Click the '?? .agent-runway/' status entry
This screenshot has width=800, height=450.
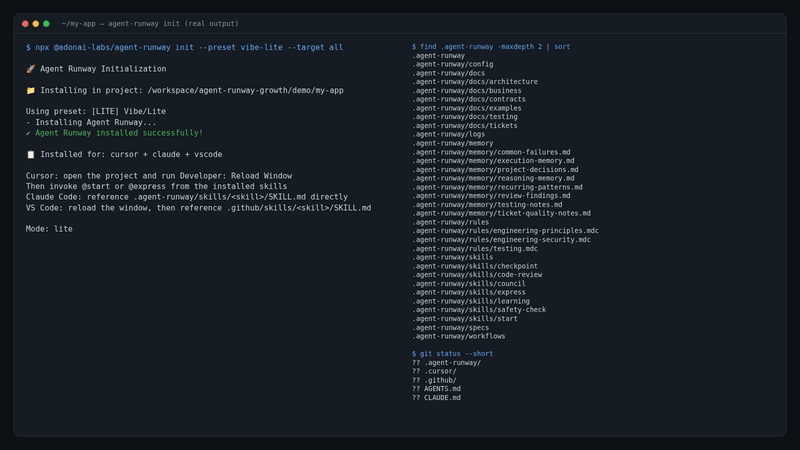(446, 363)
